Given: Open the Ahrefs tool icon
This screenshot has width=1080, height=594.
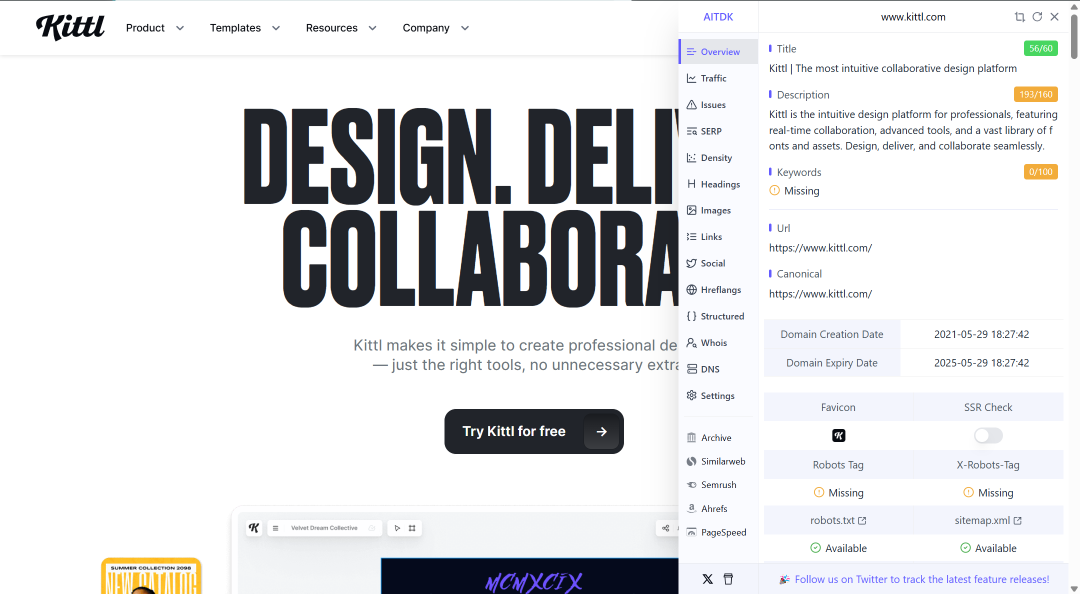Looking at the screenshot, I should [x=692, y=509].
